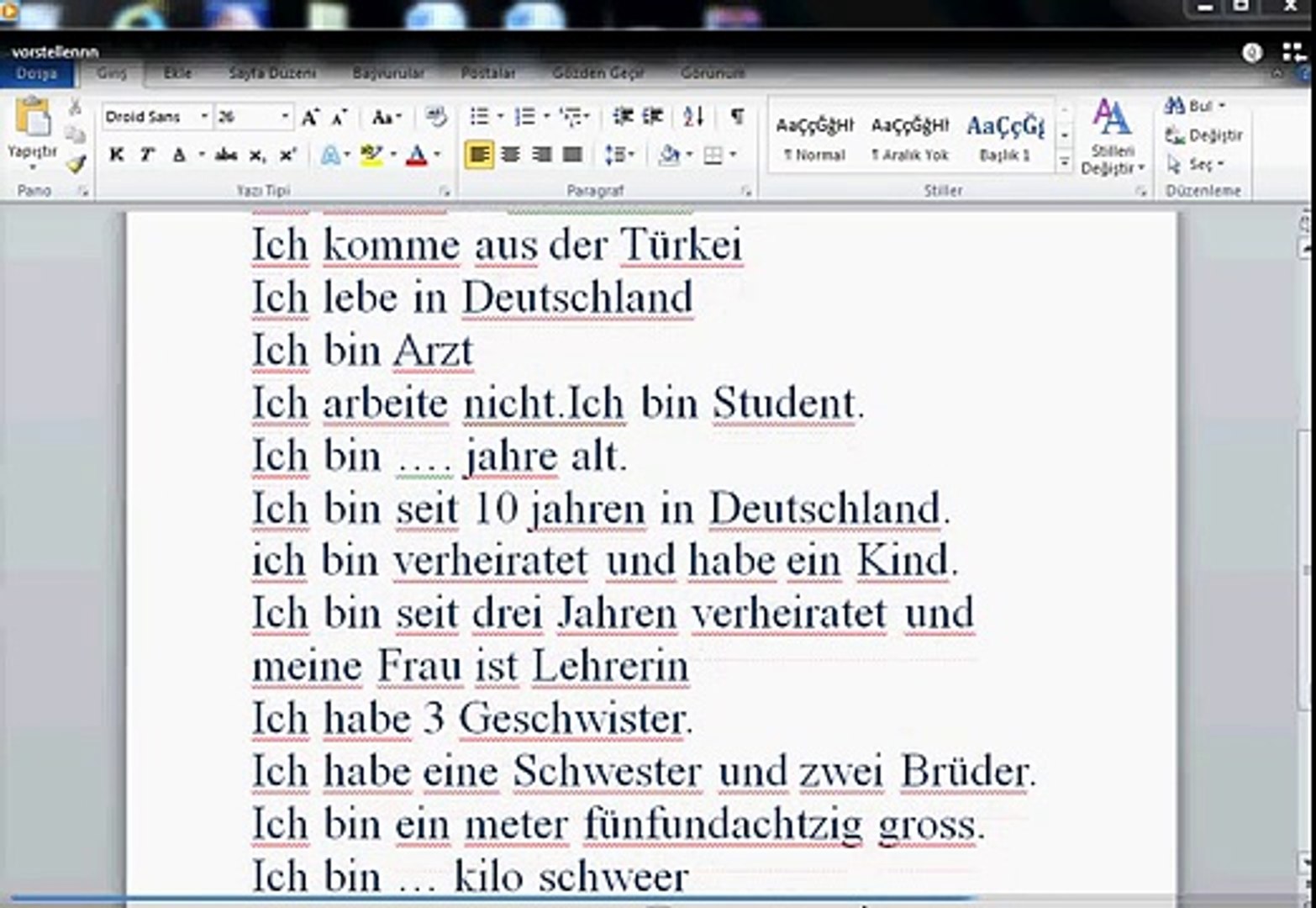Switch to the Gözden Geçir tab

pos(598,74)
